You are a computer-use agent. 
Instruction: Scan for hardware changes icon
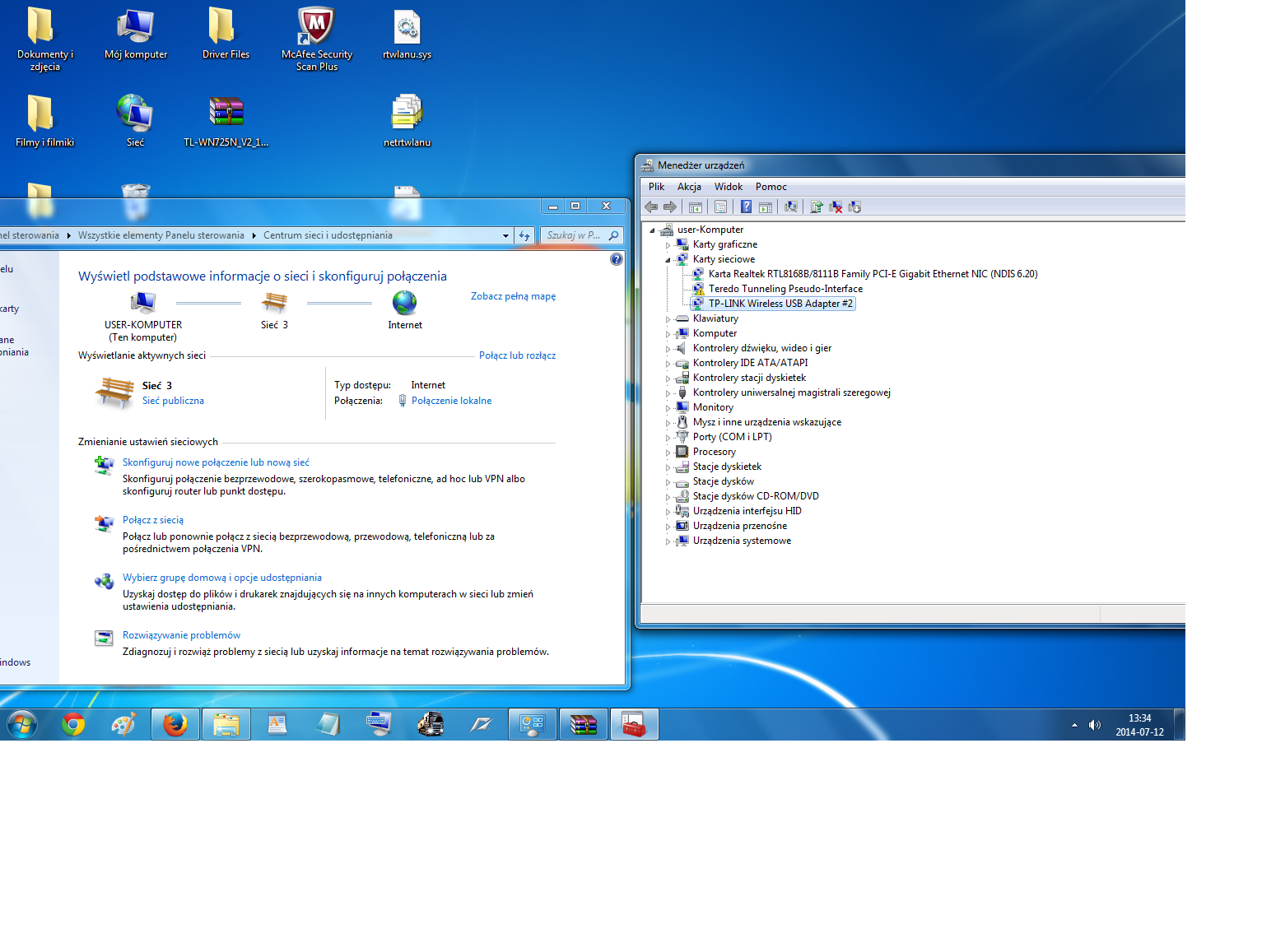coord(791,207)
